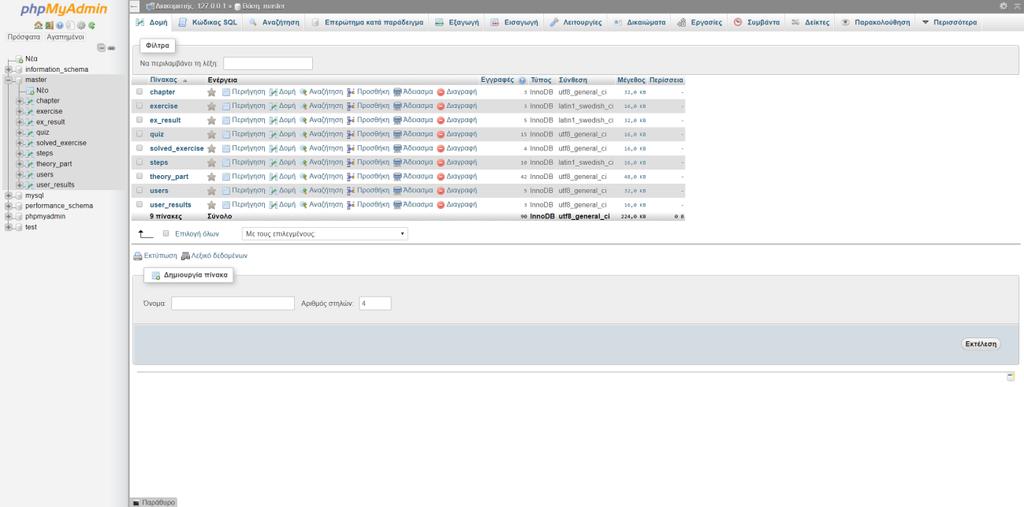Viewport: 1024px width, 507px height.
Task: Click the Προσθήκη icon for ex_result row
Action: (x=351, y=120)
